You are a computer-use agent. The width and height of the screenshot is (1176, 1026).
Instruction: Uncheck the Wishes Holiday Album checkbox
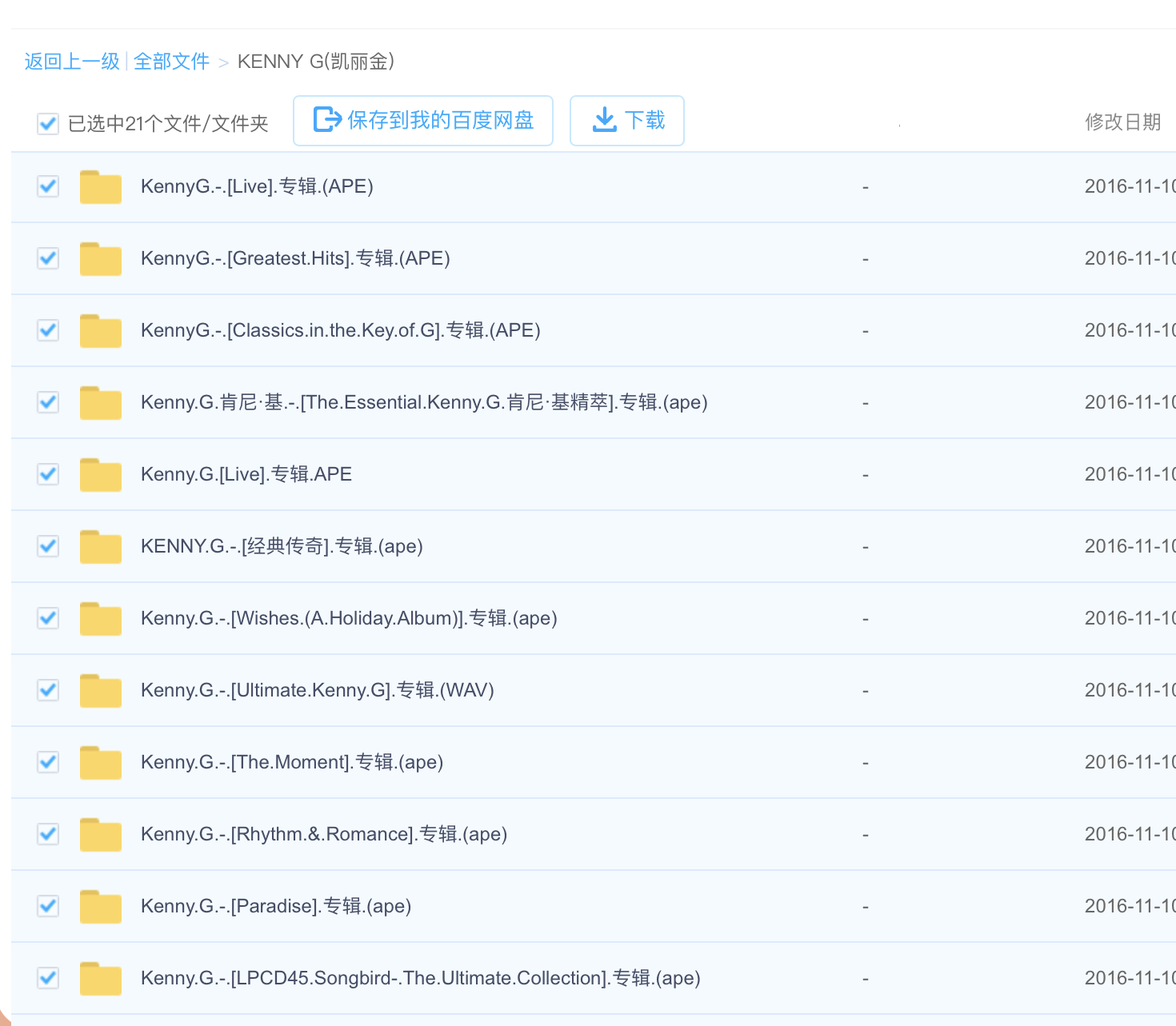(x=48, y=618)
